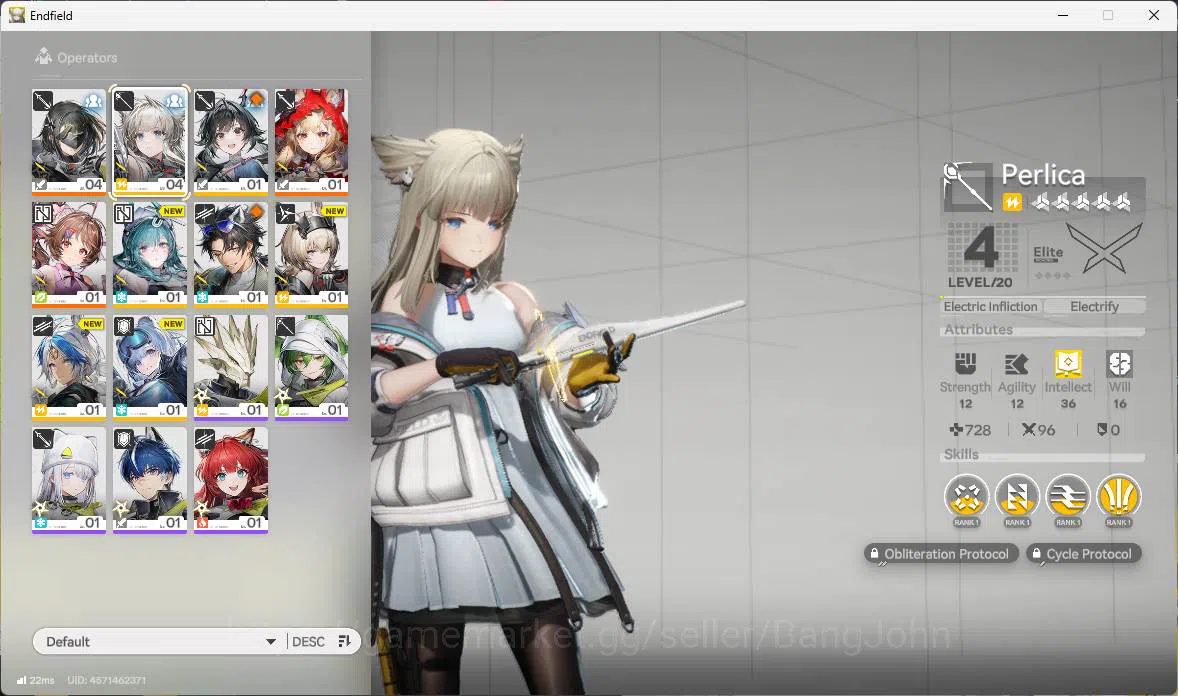Click the Elite crossed-blades emblem
This screenshot has height=696, width=1178.
click(x=1106, y=248)
